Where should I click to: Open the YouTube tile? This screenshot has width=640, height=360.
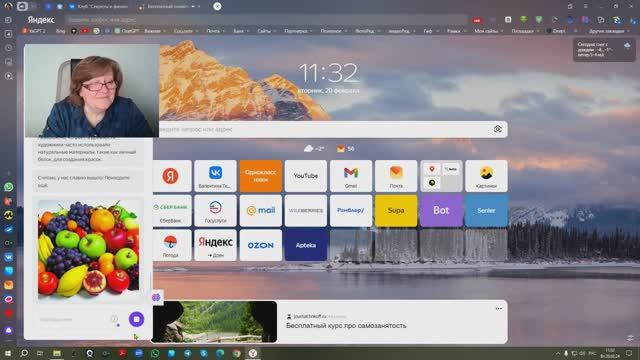[x=306, y=176]
